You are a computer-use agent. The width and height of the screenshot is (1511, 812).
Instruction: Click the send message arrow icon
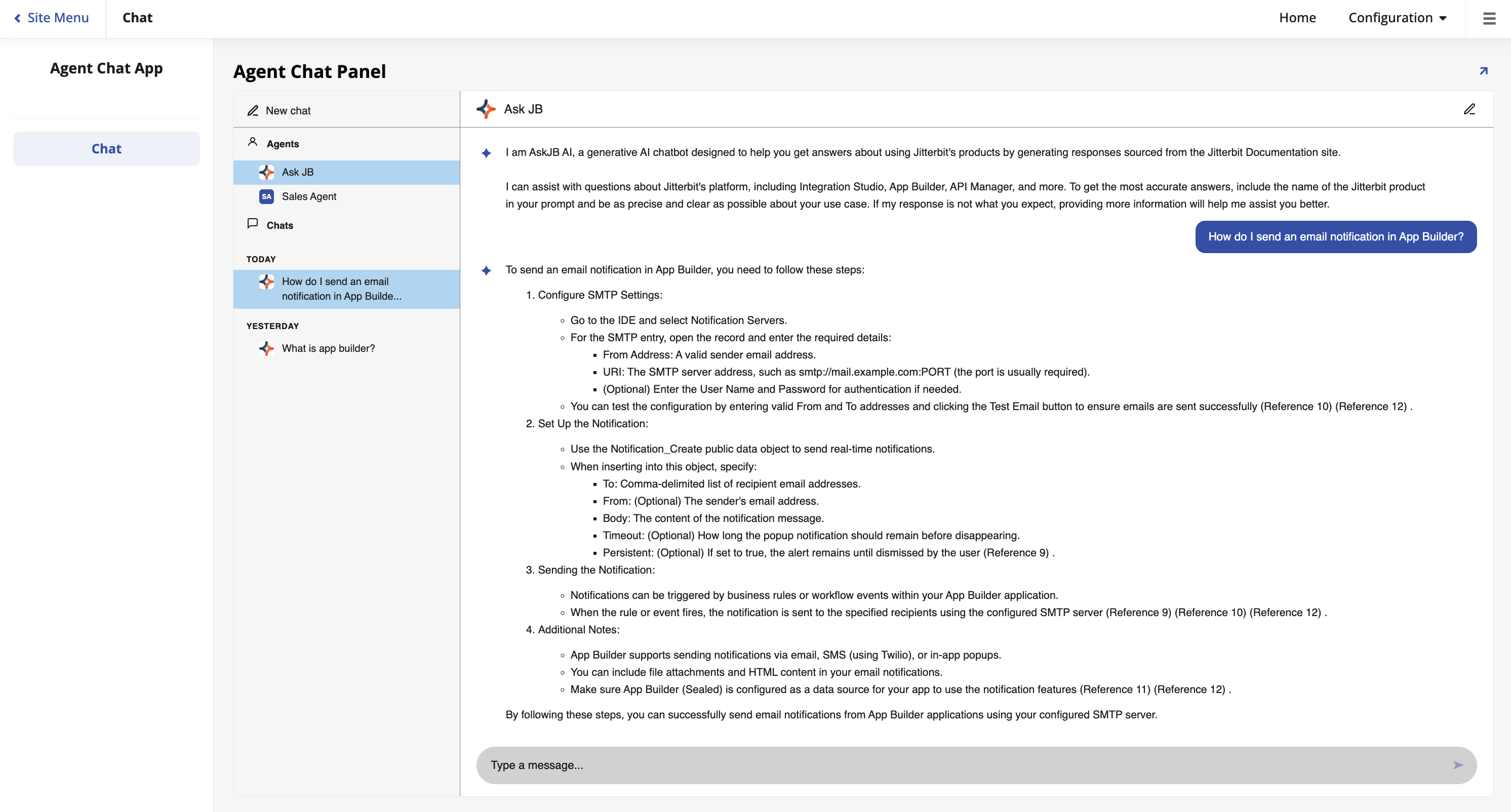[x=1458, y=765]
